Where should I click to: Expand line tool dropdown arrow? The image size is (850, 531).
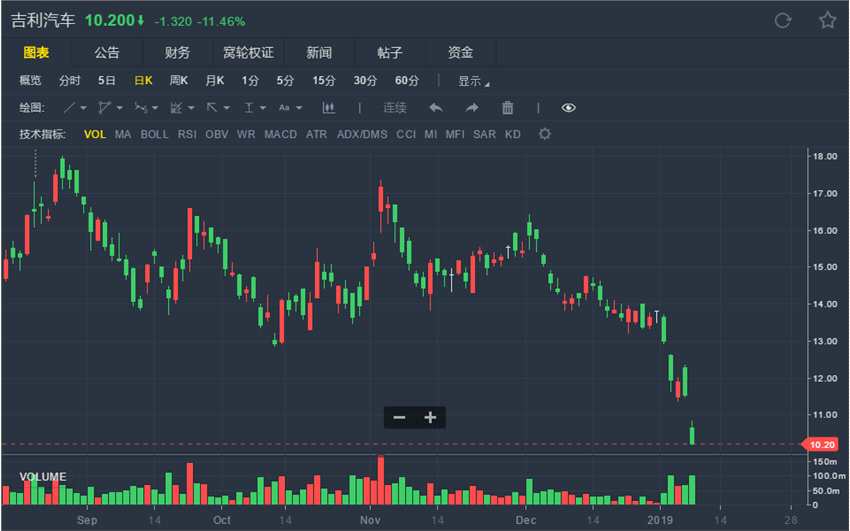tap(83, 108)
